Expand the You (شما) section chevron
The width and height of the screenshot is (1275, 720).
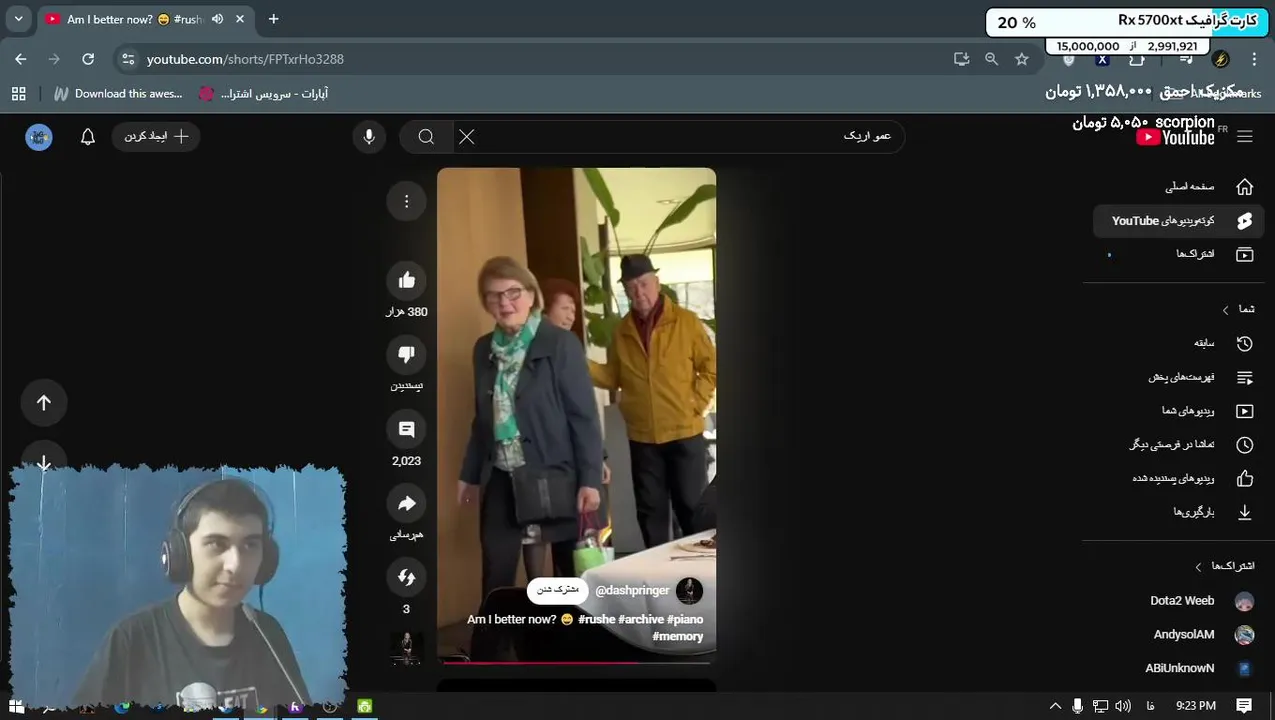(x=1226, y=309)
